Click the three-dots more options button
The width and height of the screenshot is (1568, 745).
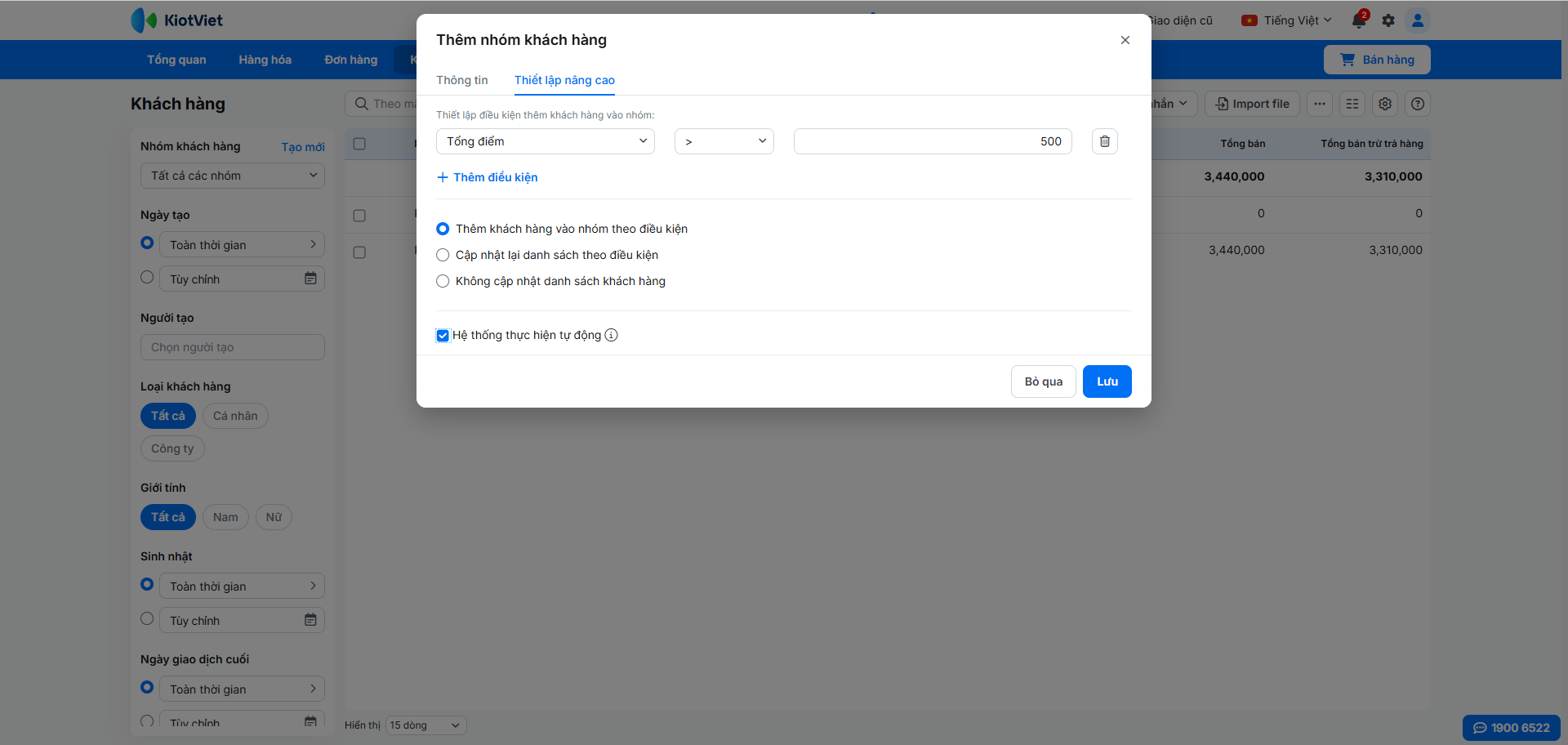coord(1320,104)
